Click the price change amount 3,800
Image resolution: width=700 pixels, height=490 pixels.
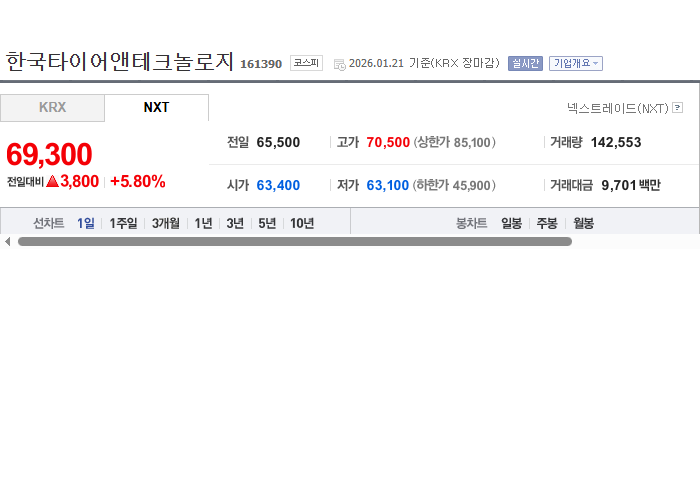pyautogui.click(x=79, y=181)
